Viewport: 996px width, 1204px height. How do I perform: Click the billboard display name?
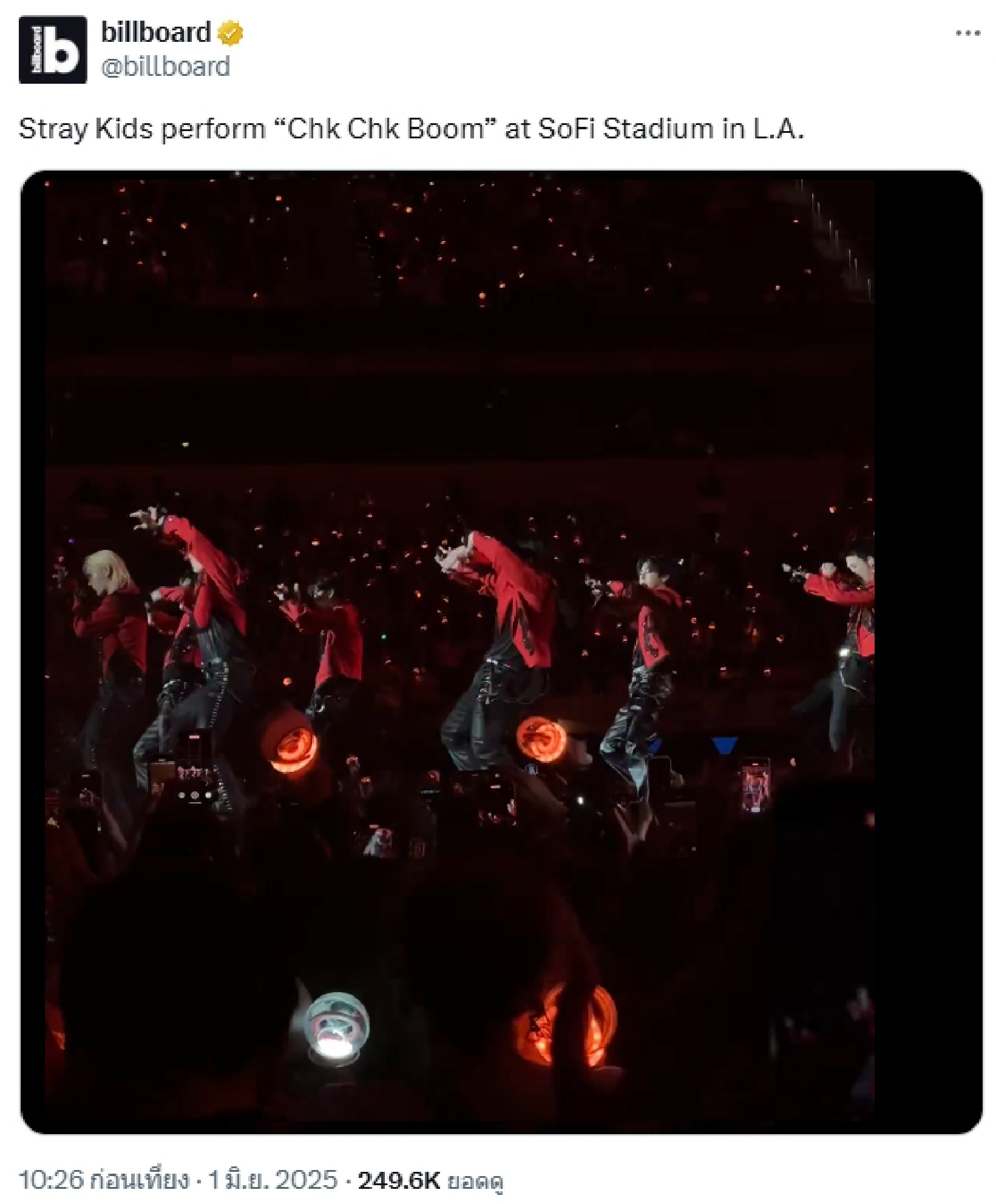[155, 33]
